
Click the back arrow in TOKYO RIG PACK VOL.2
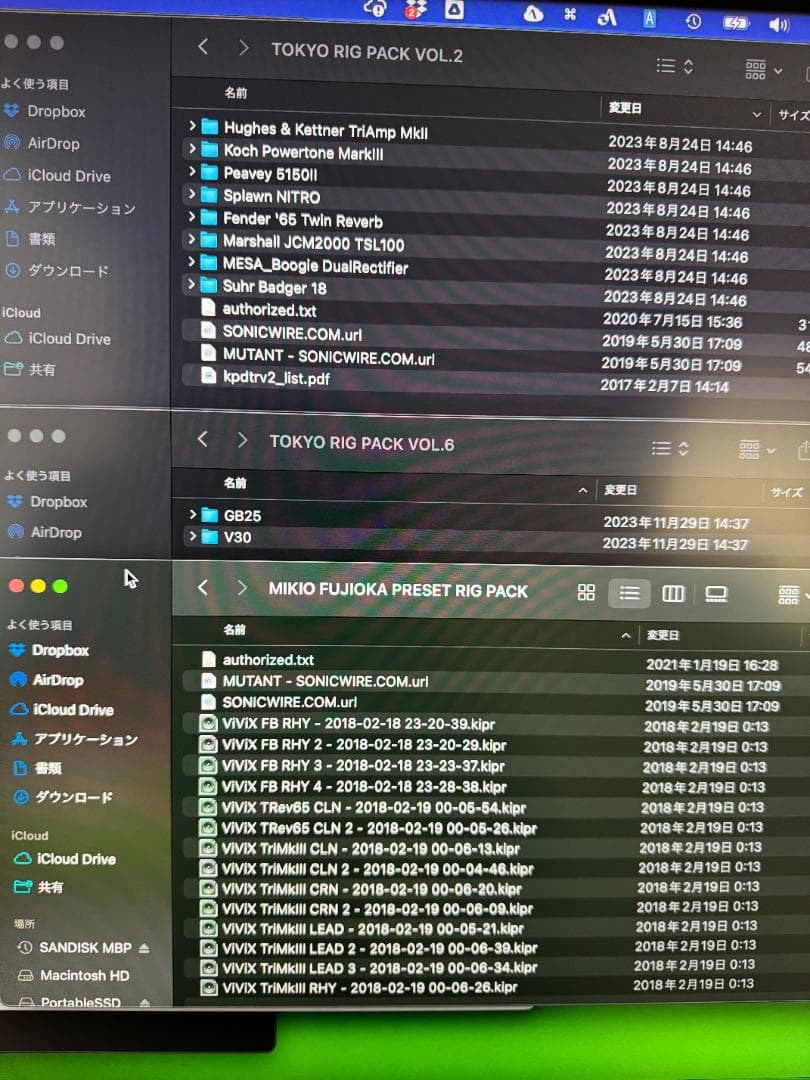coord(203,47)
